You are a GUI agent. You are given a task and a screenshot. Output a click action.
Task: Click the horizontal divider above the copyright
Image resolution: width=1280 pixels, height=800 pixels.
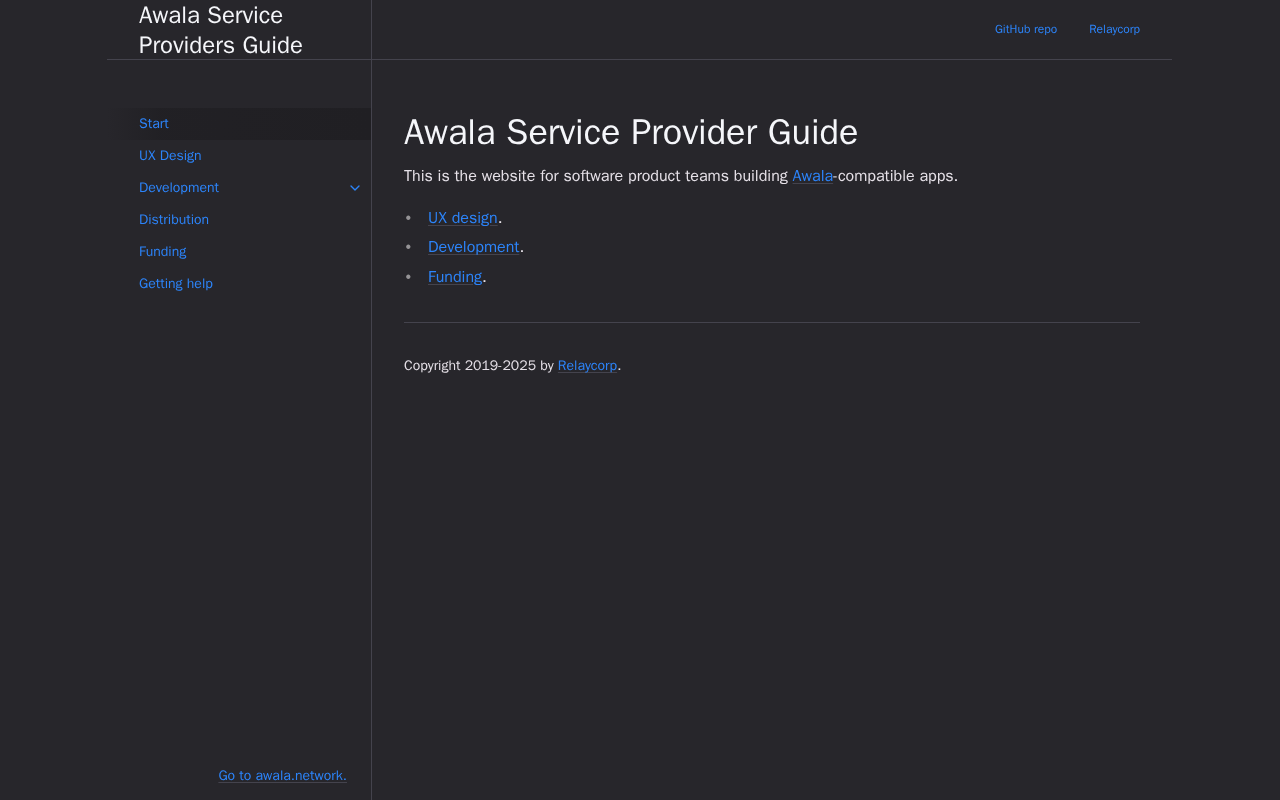tap(771, 322)
